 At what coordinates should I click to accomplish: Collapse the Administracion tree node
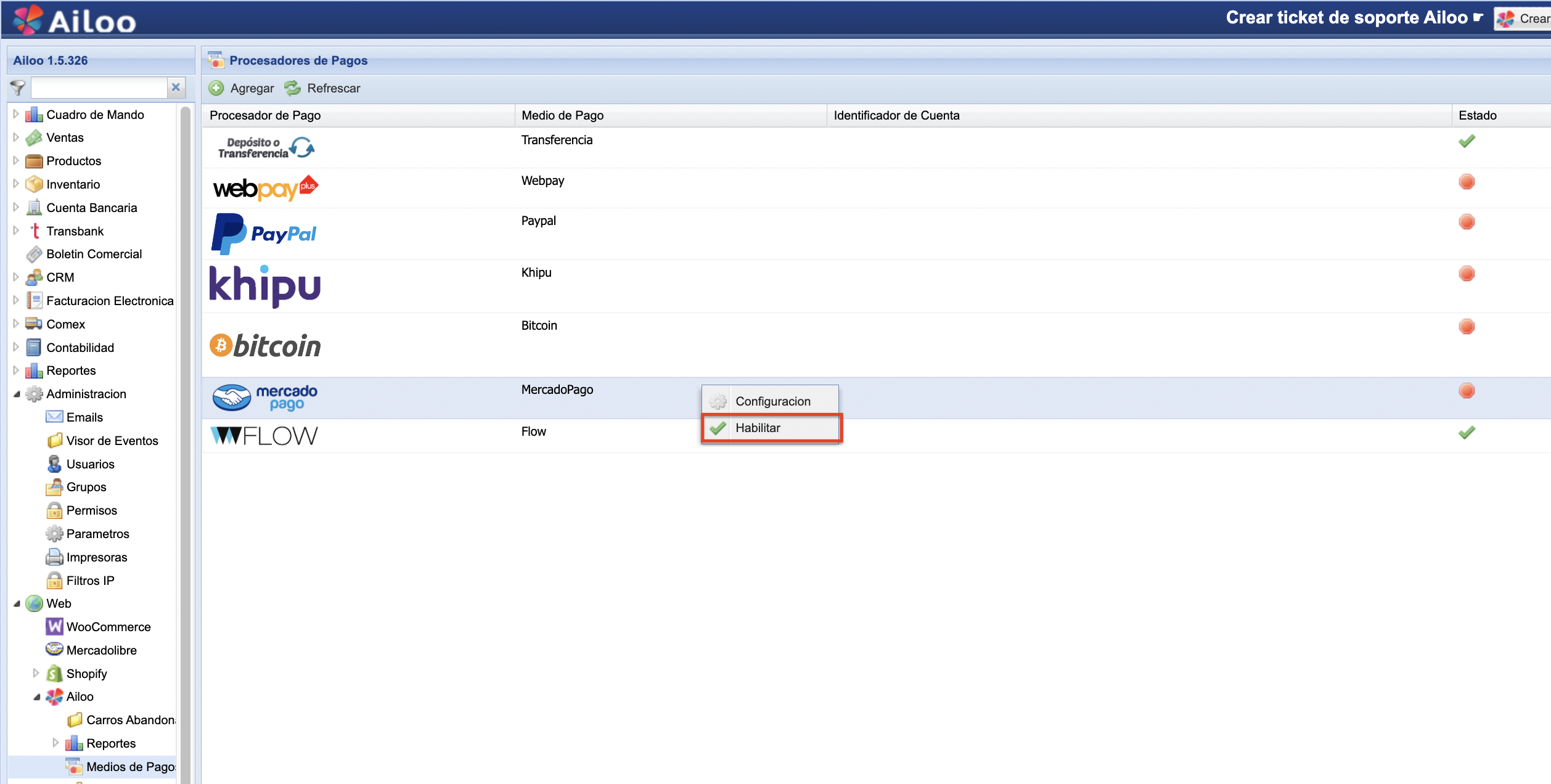tap(17, 394)
